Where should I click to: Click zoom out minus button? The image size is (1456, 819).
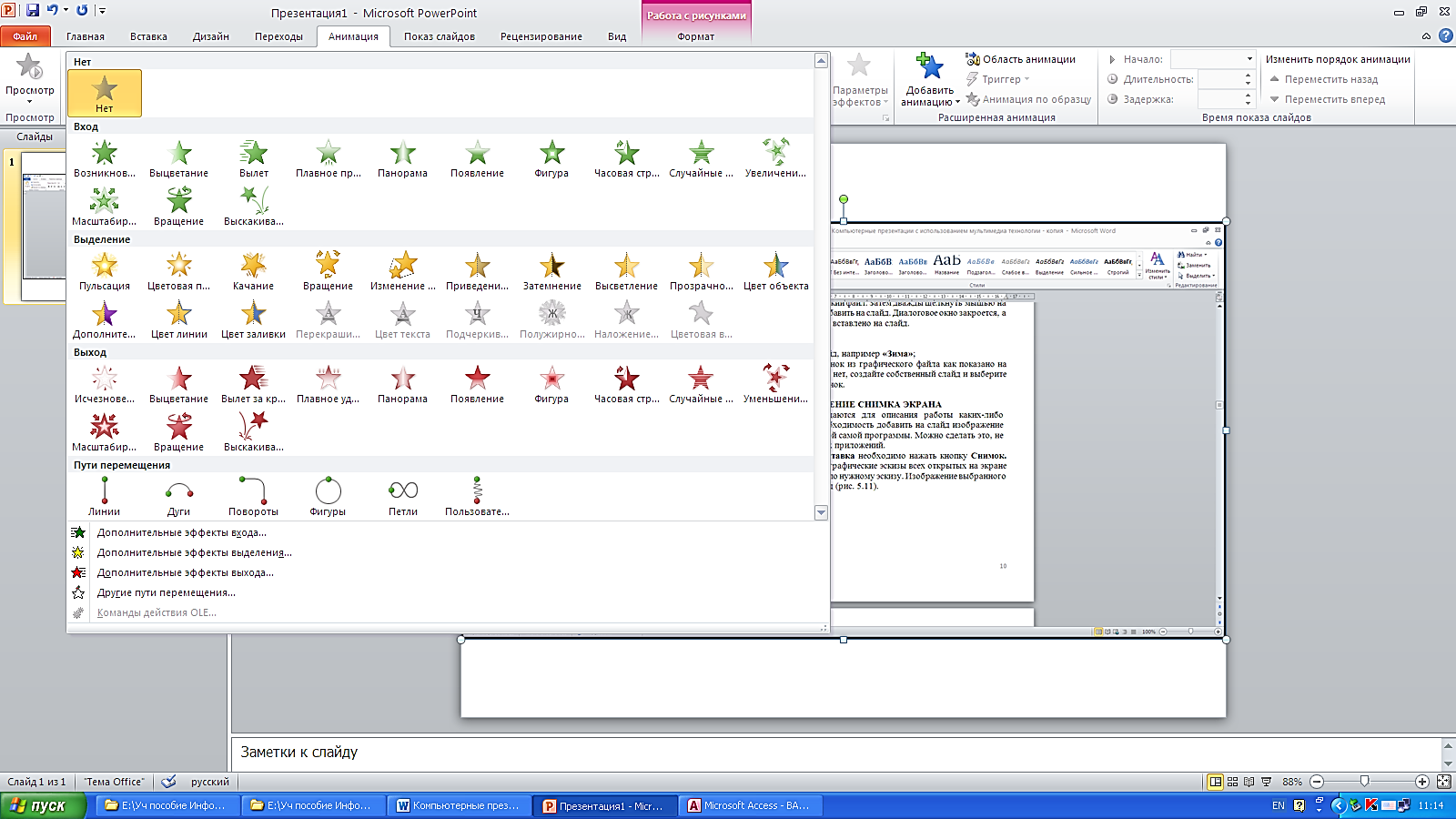tap(1317, 782)
